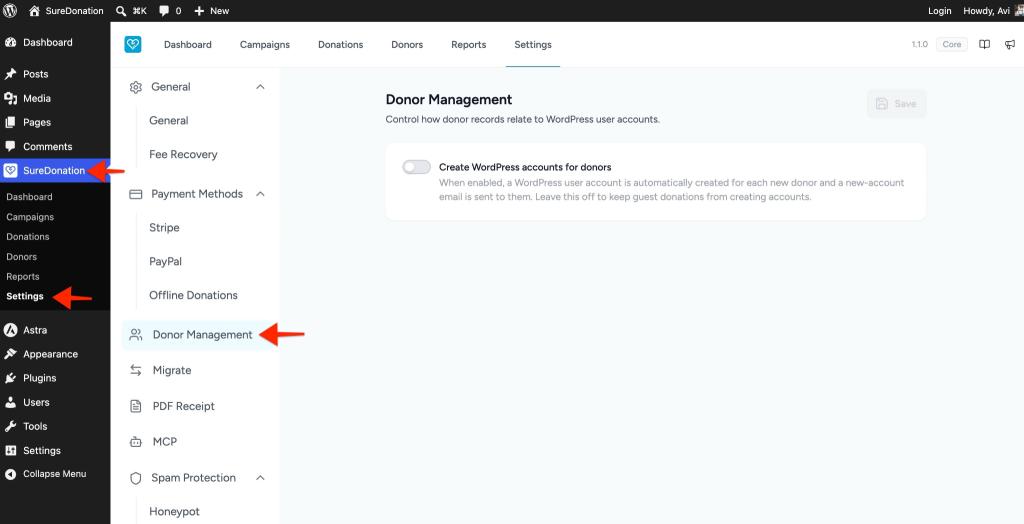Click the Save button

pos(897,104)
